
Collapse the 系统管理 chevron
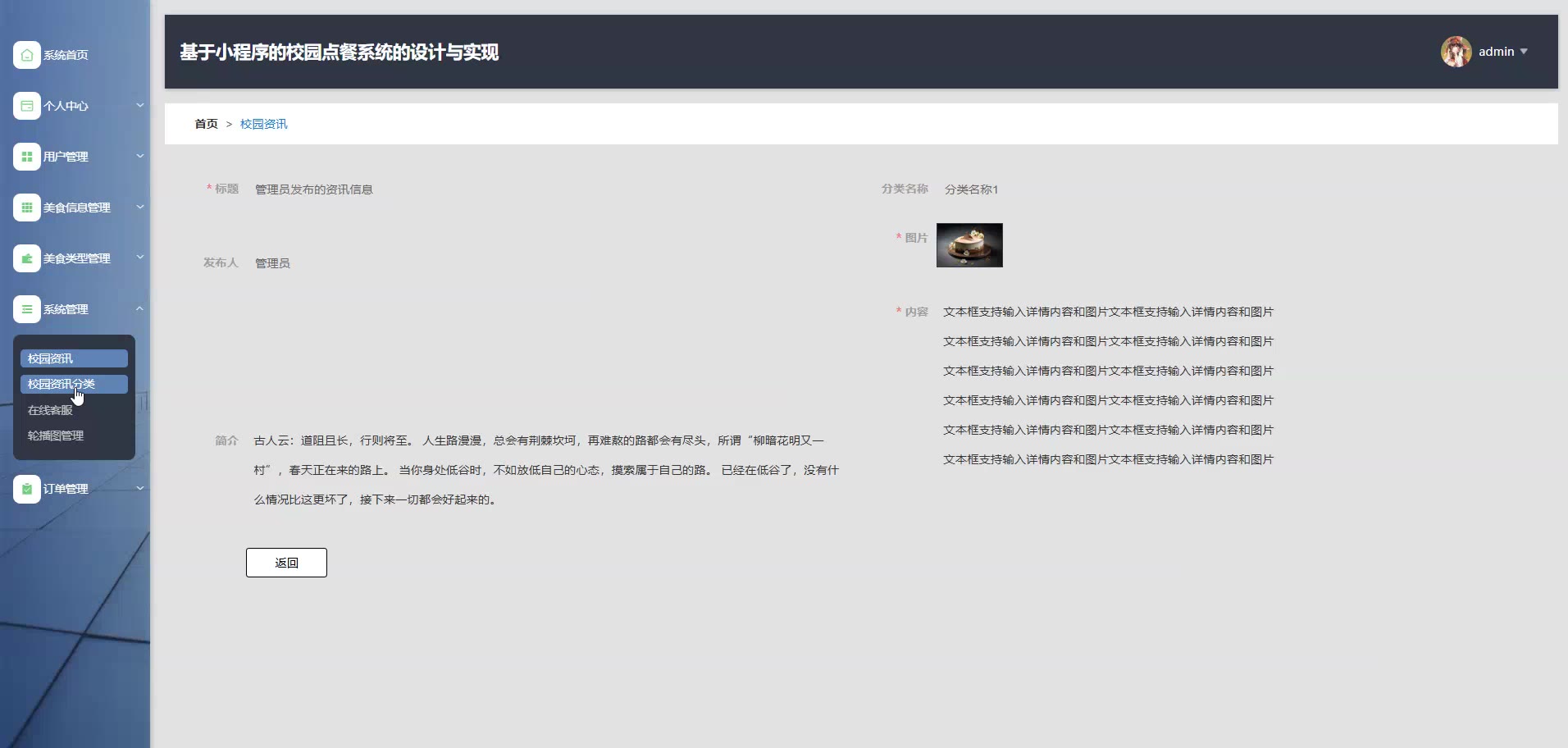[140, 308]
